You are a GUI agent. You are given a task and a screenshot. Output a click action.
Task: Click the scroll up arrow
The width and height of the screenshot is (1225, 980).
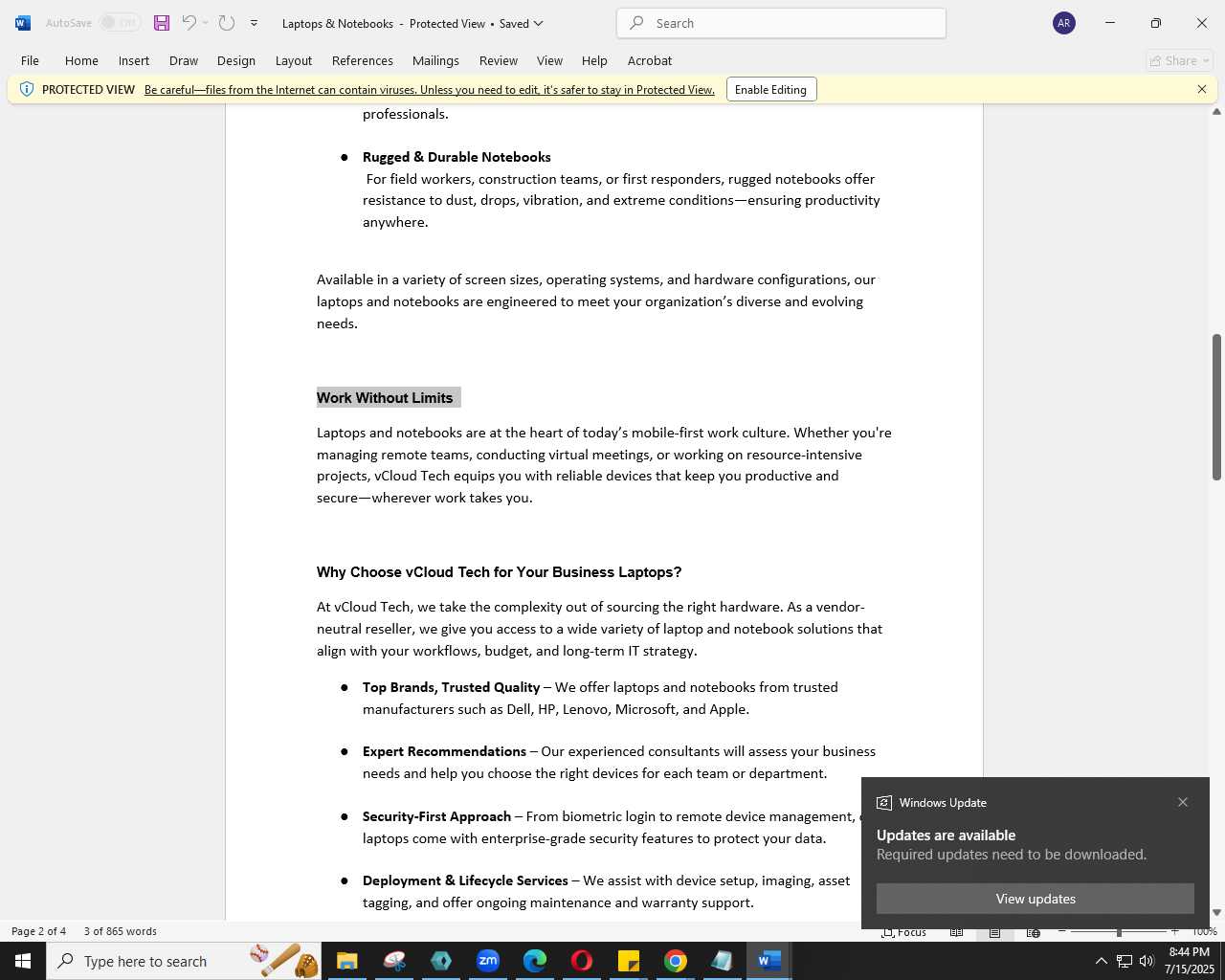click(1216, 112)
